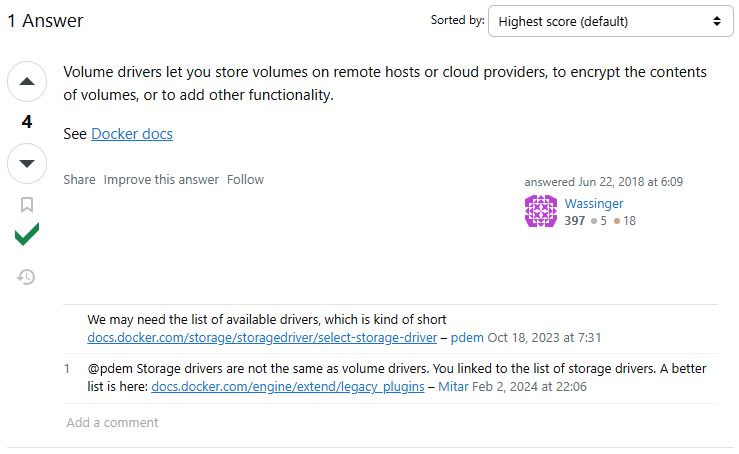Viewport: 739px width, 454px height.
Task: Click the sort dropdown's arrow indicator
Action: (716, 21)
